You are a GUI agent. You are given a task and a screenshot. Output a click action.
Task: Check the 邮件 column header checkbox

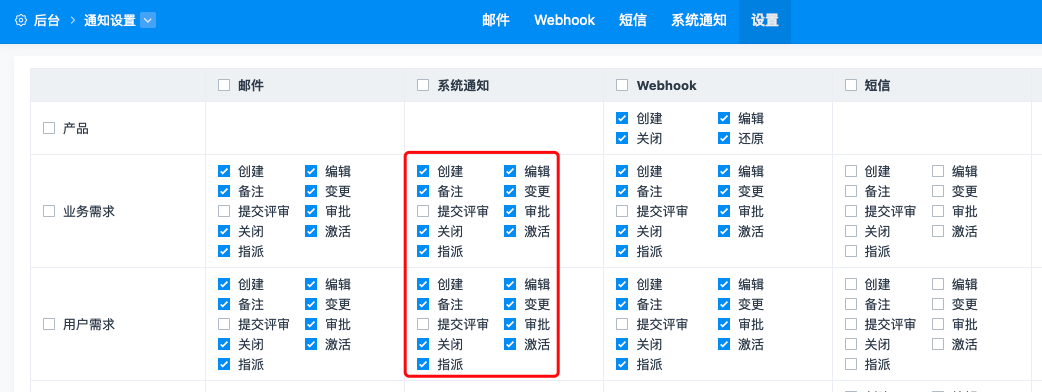tap(224, 85)
